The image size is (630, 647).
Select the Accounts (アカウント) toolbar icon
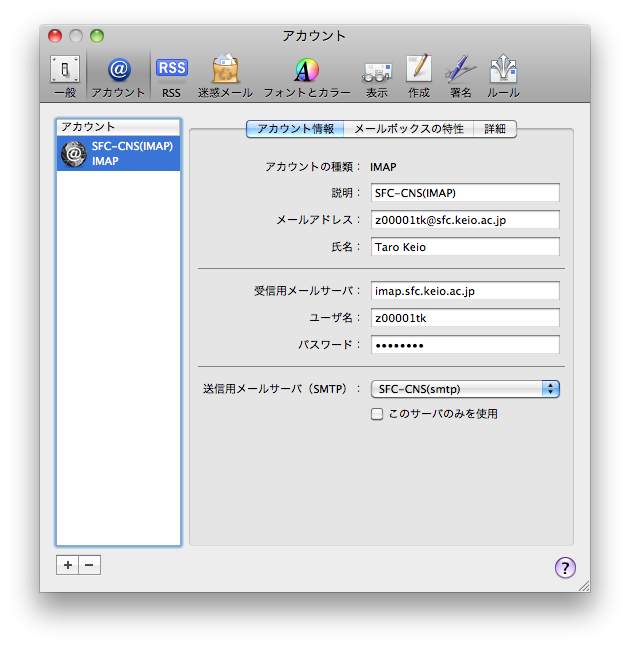[118, 75]
